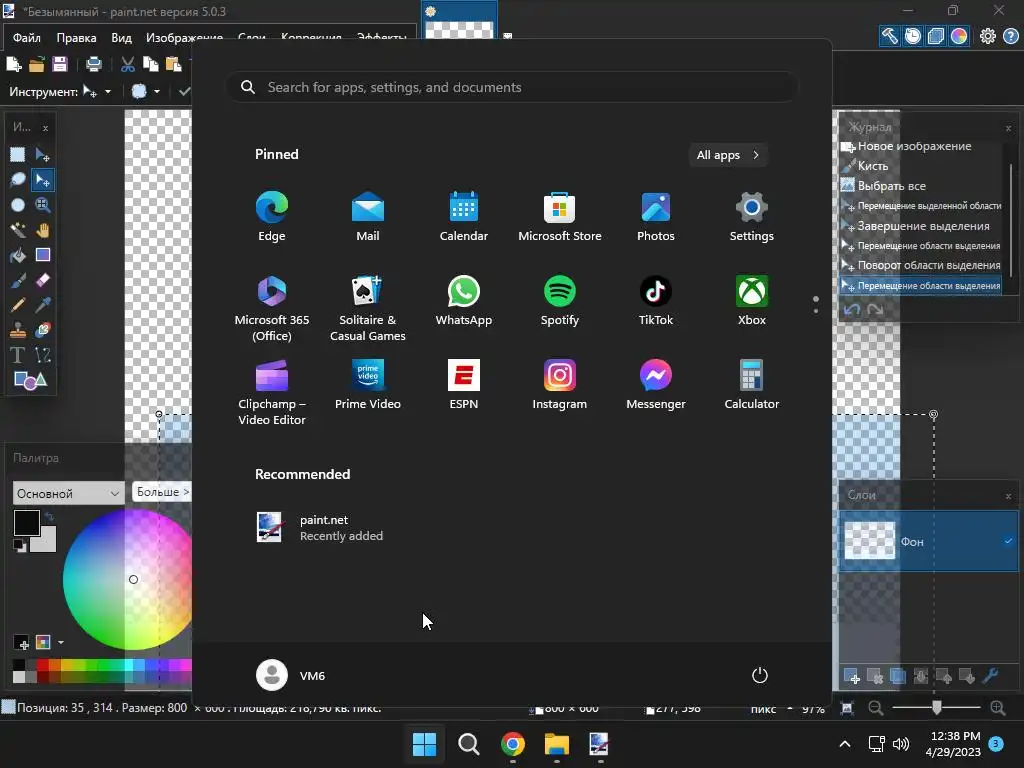Select the Paintbrush tool
This screenshot has height=768, width=1024.
tap(18, 280)
